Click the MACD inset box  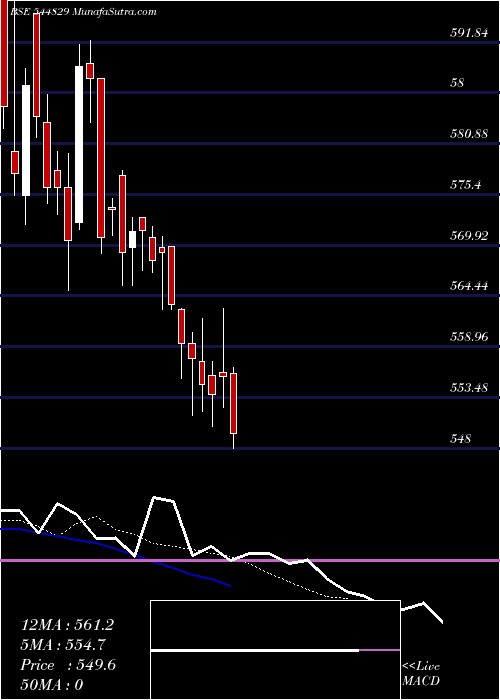tap(275, 650)
